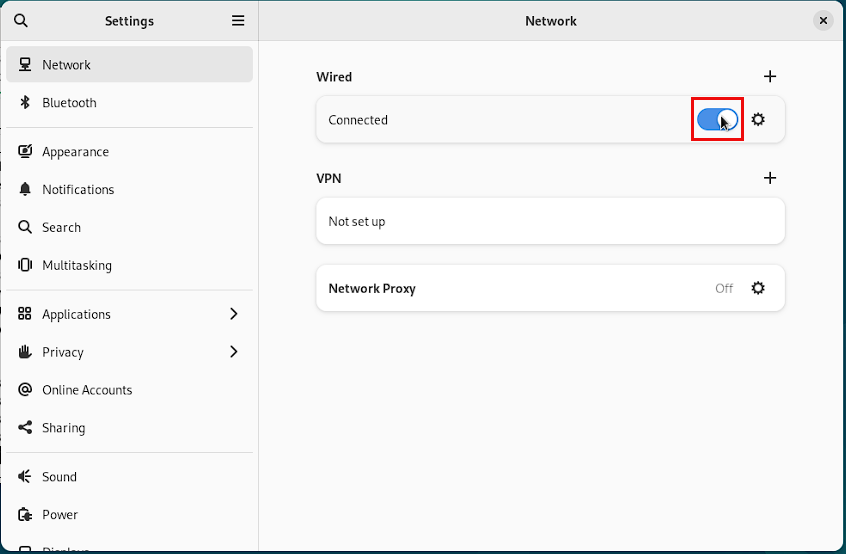
Task: Open the Multitasking settings panel
Action: click(77, 266)
